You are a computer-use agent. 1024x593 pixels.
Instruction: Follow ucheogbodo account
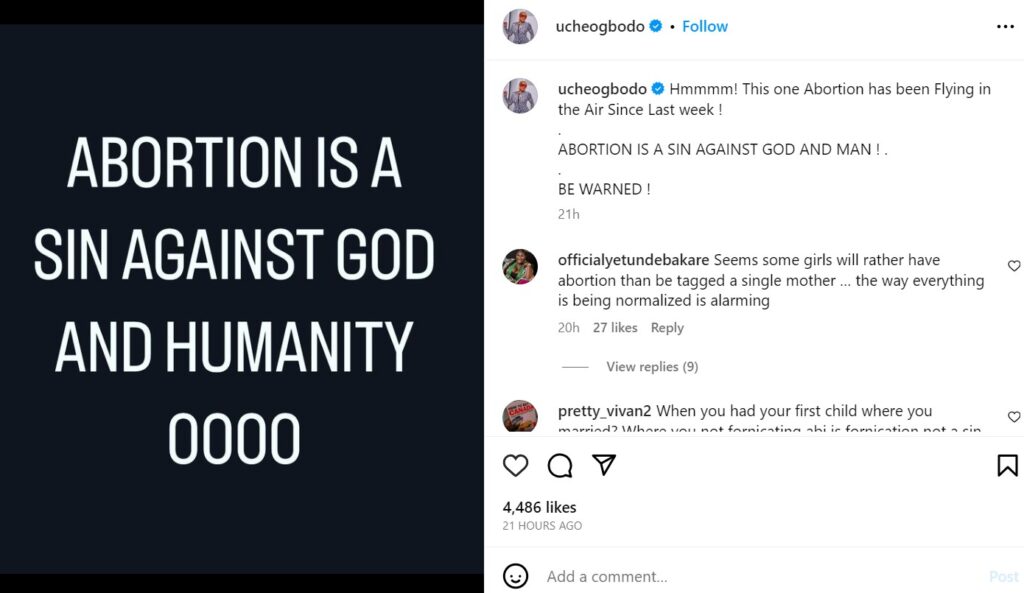pos(705,27)
